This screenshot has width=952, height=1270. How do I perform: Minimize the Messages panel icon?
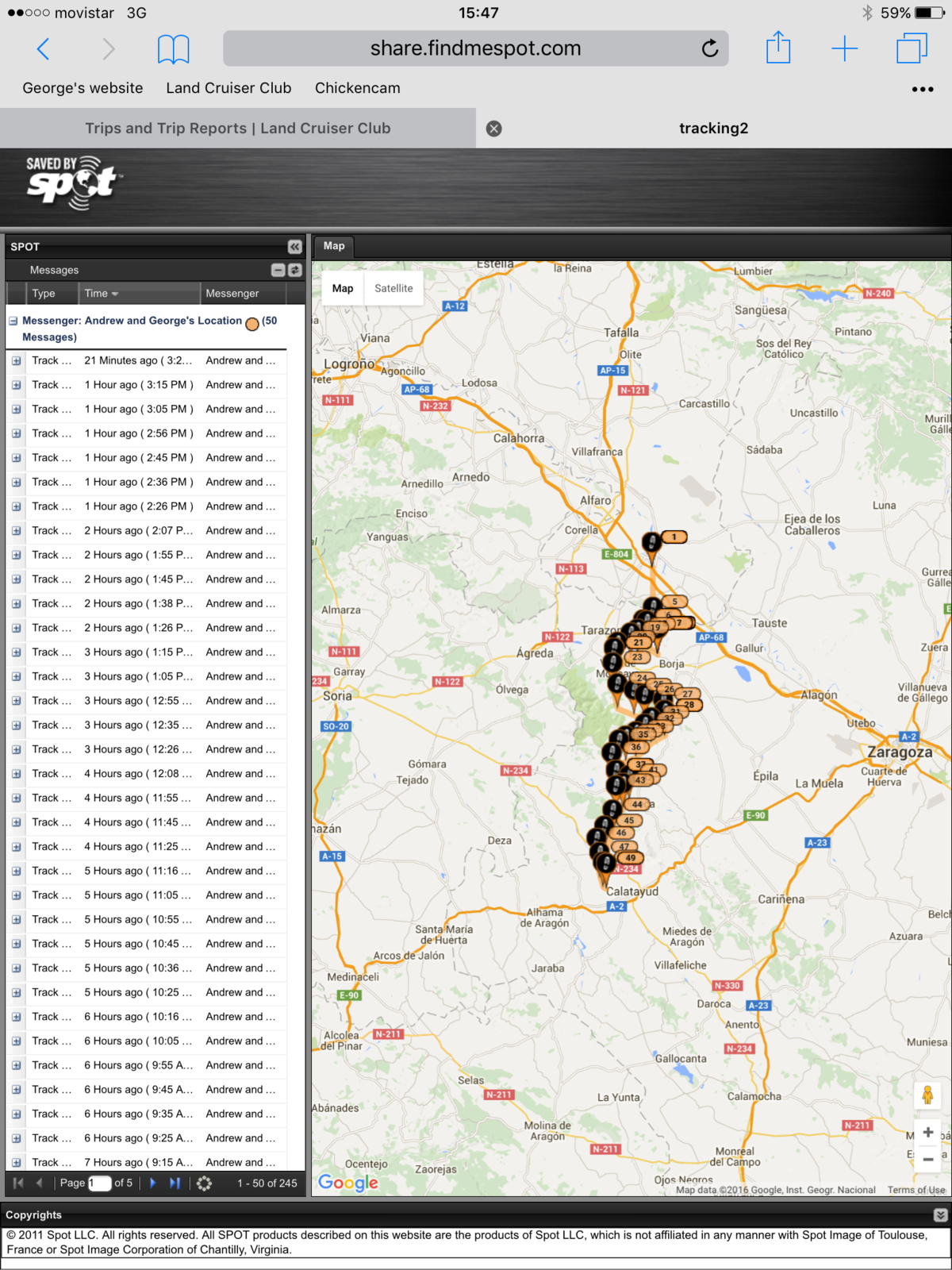point(278,270)
